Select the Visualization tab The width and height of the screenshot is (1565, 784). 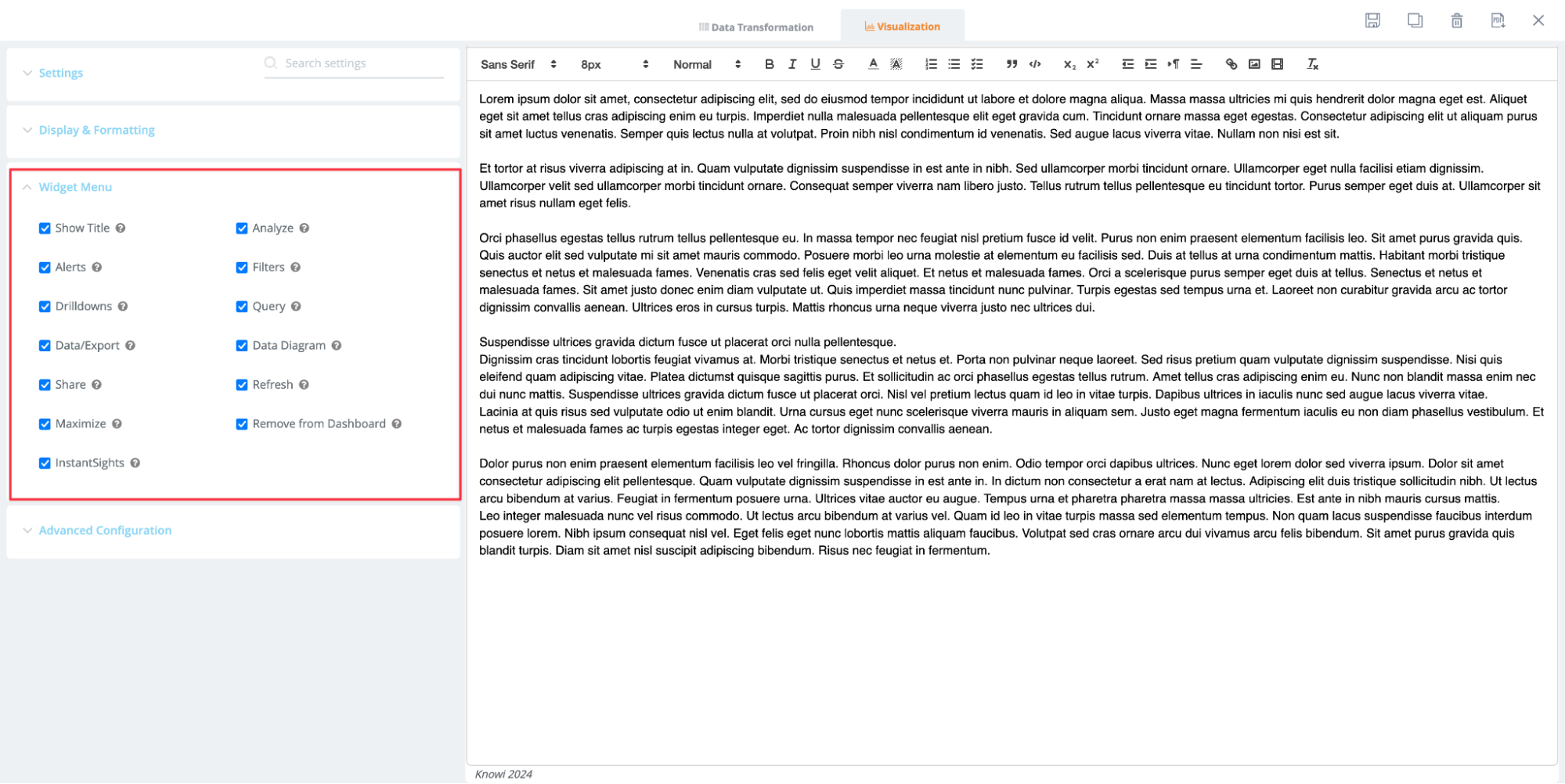point(903,26)
